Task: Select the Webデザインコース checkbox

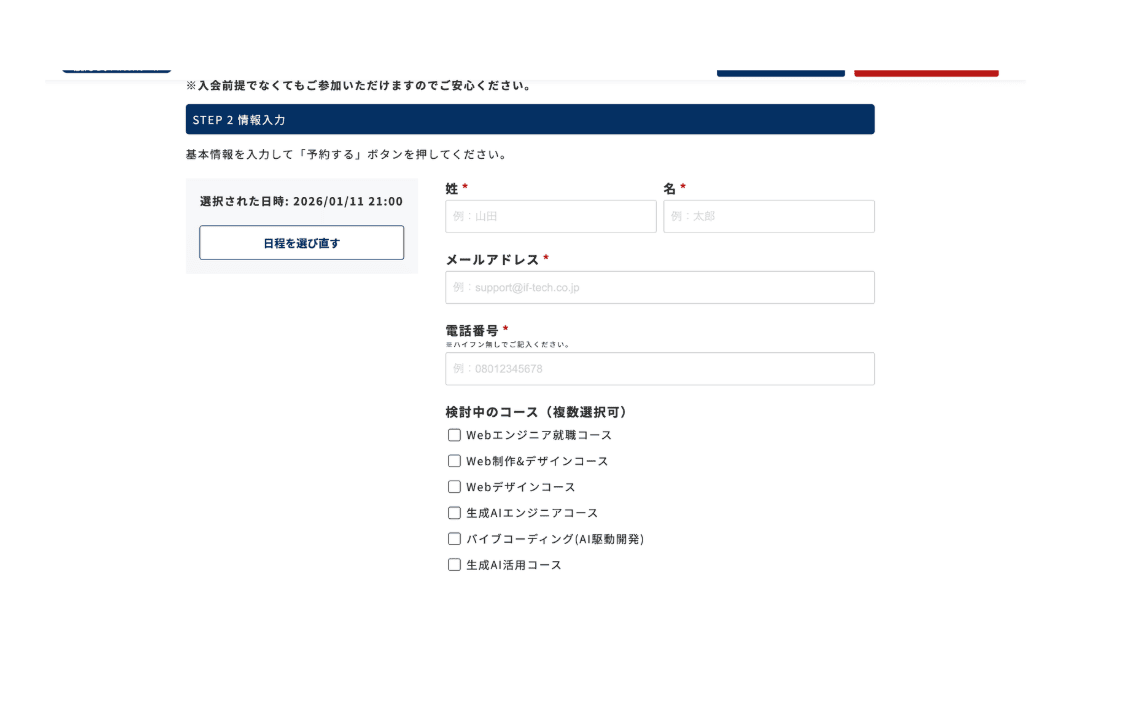Action: point(454,487)
